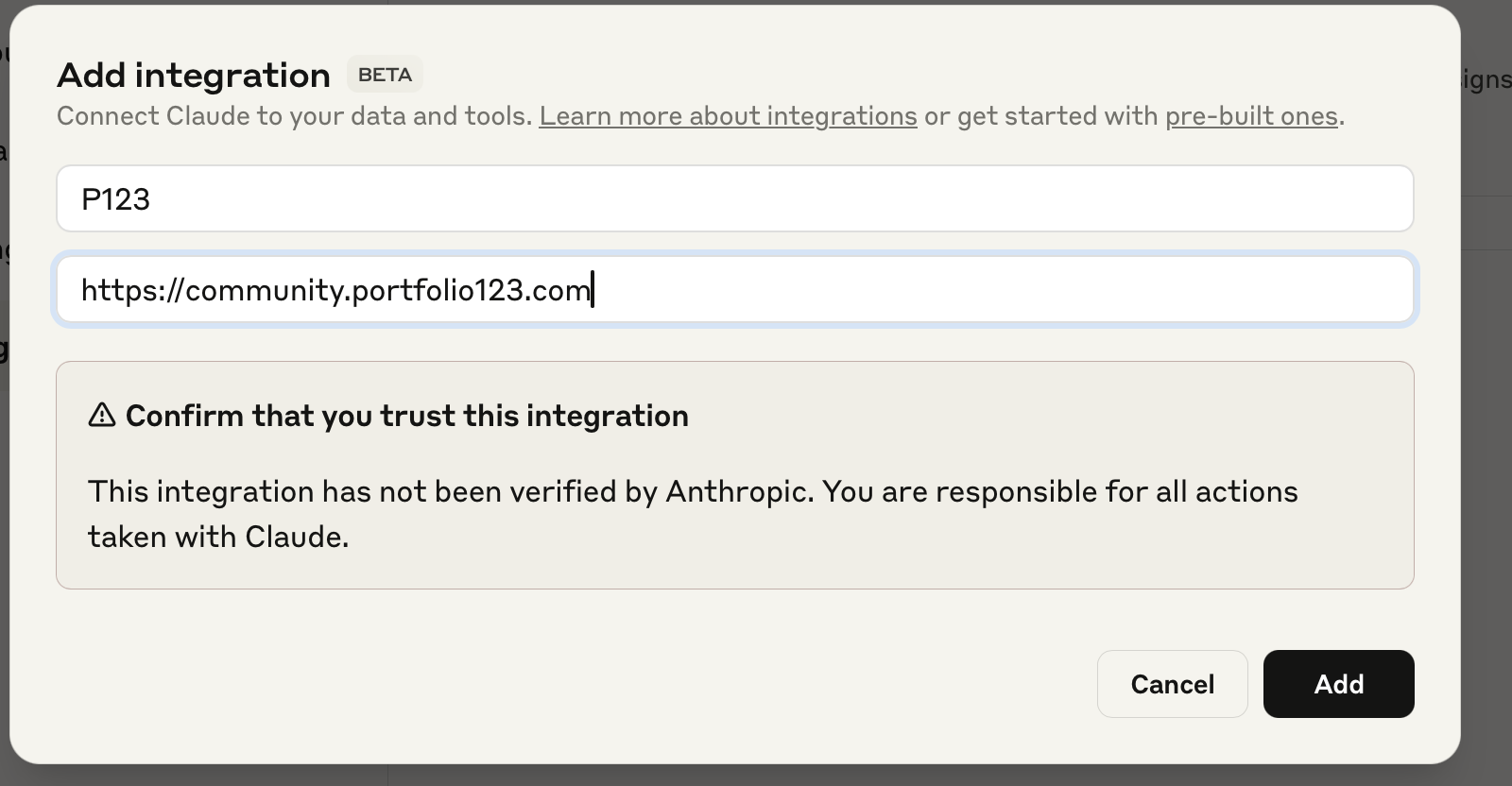Select the 'Confirm that you trust this integration' heading
Viewport: 1512px width, 786px height.
click(406, 416)
